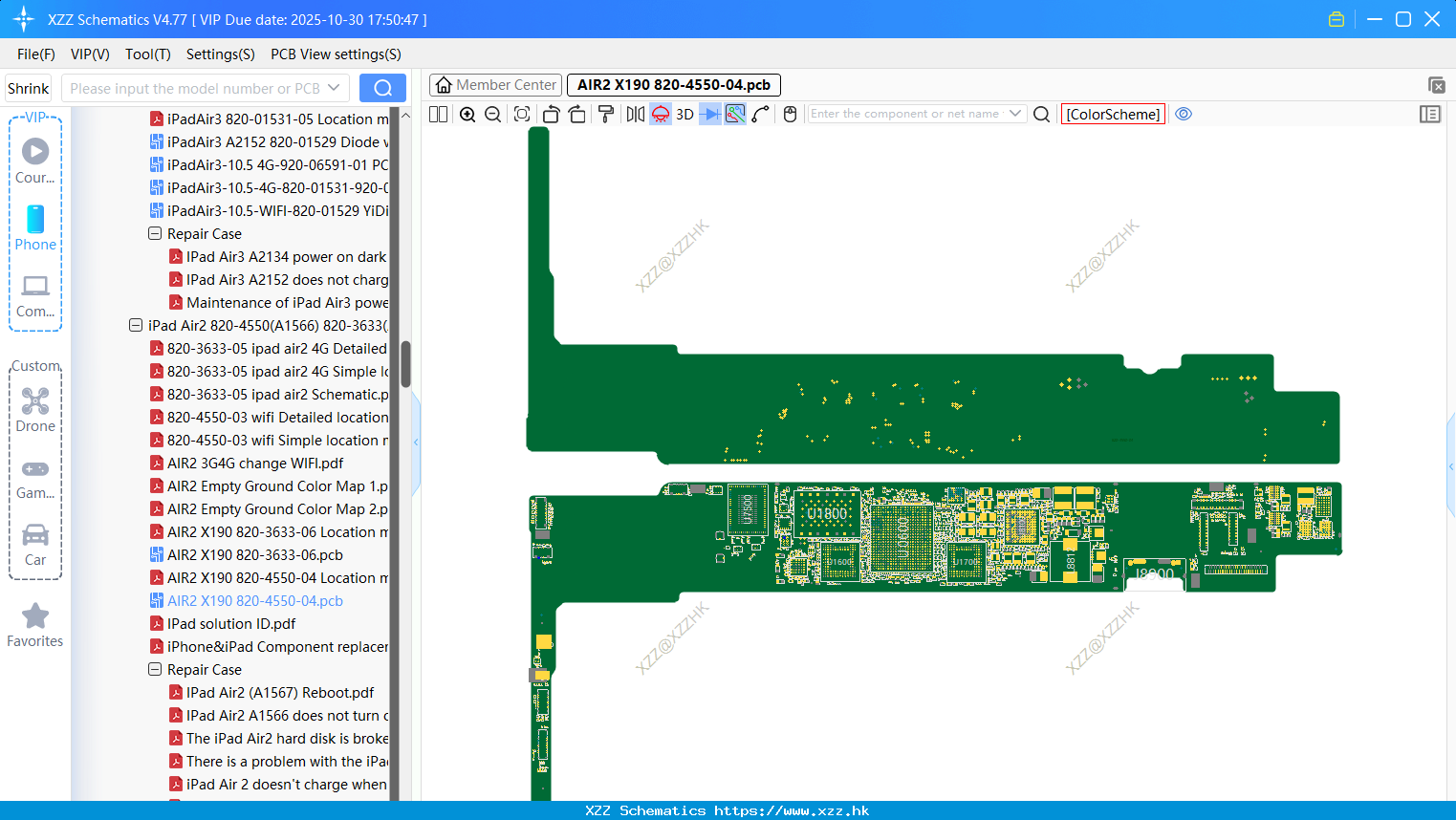Toggle the right side panel icon
1456x820 pixels.
tap(1430, 114)
